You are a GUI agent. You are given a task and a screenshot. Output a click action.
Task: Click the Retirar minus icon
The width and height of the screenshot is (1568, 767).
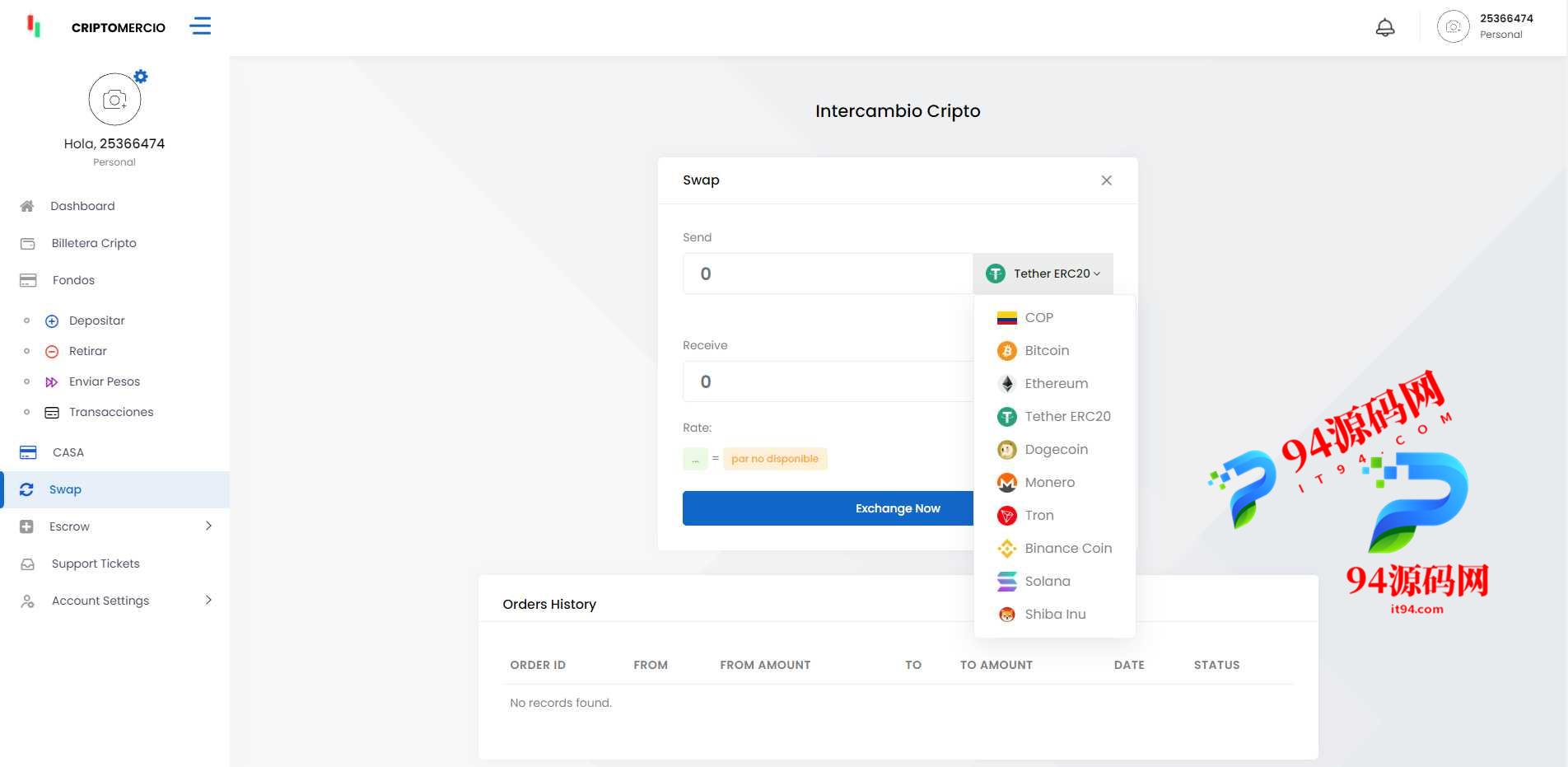(x=52, y=351)
